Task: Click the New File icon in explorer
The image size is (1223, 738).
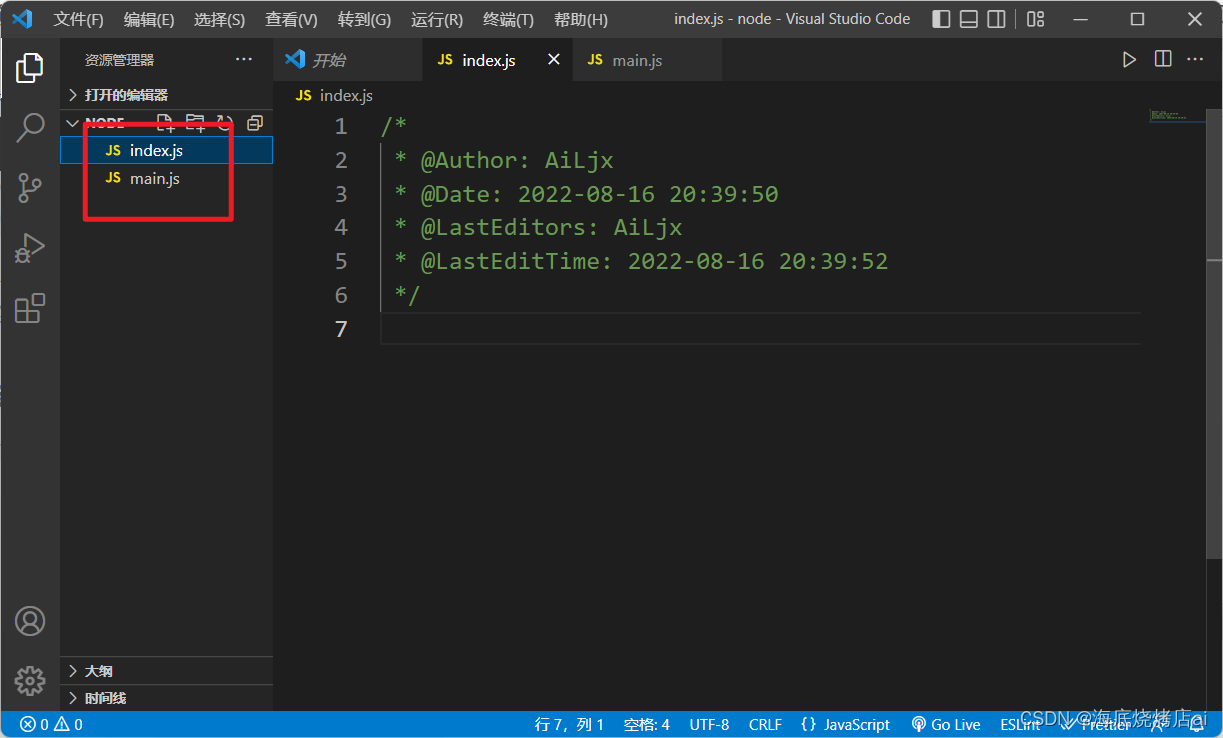Action: 166,123
